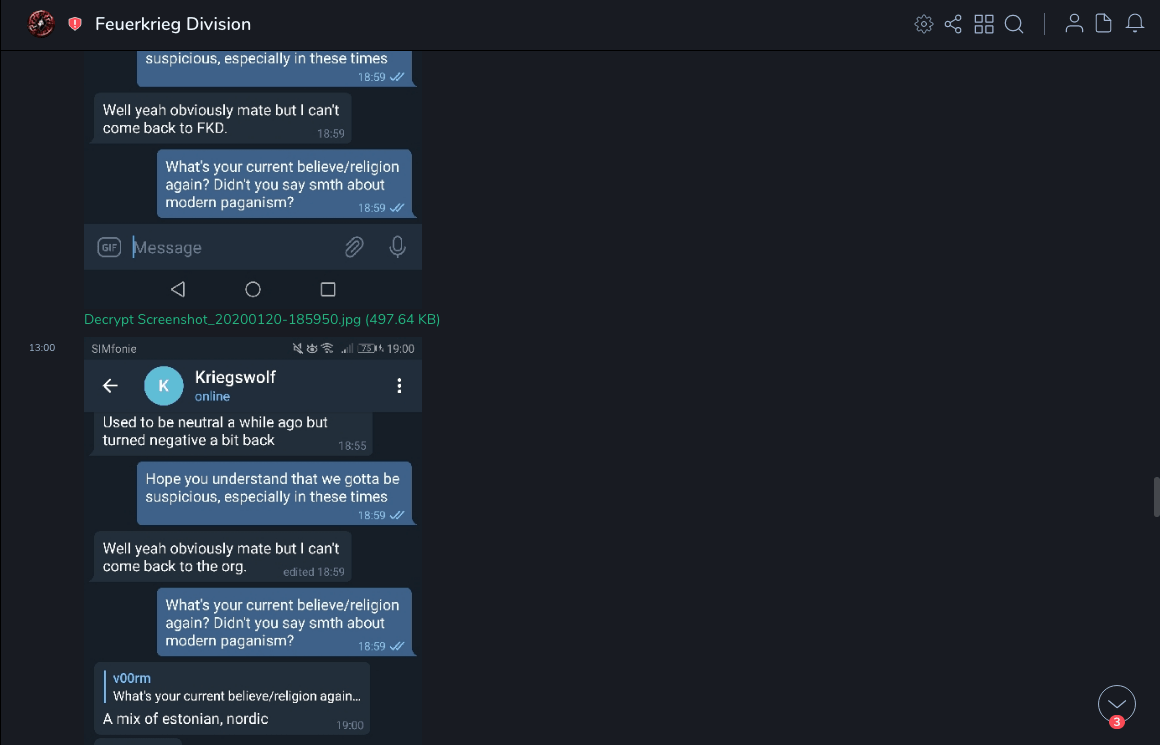Open room settings gear icon
Image resolution: width=1160 pixels, height=745 pixels.
[x=924, y=24]
